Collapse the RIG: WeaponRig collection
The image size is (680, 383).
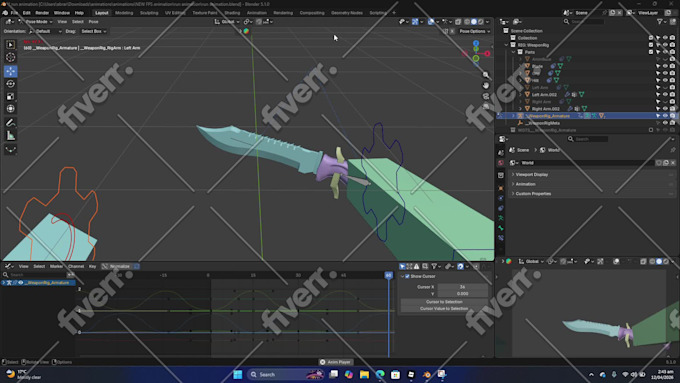pyautogui.click(x=506, y=45)
